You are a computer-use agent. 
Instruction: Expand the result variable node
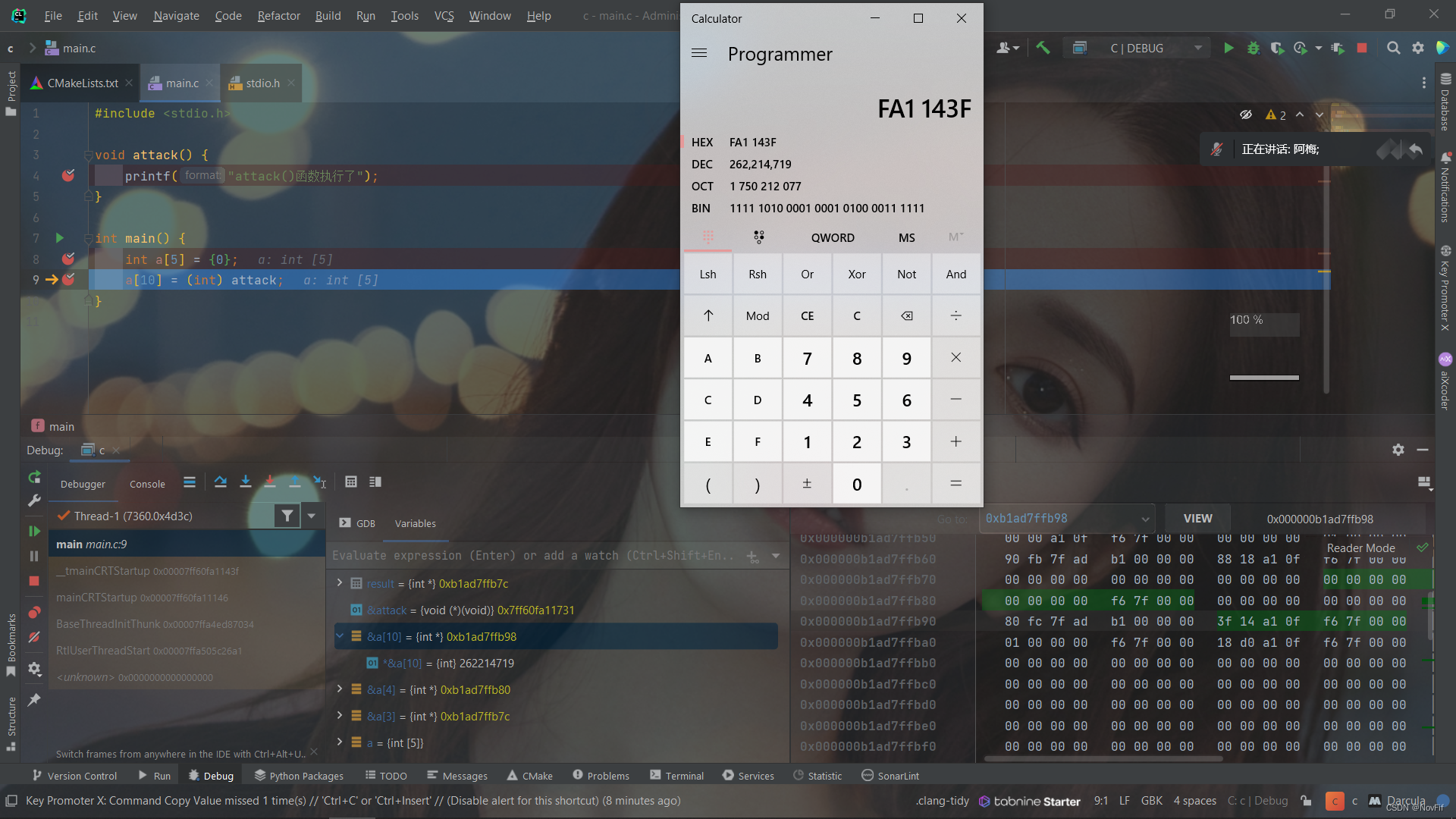coord(340,583)
